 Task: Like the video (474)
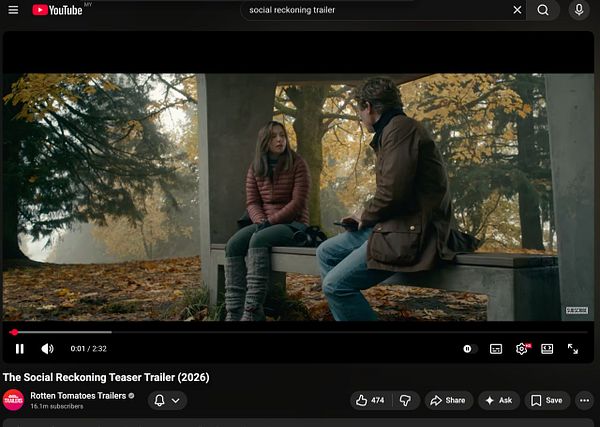tap(370, 400)
